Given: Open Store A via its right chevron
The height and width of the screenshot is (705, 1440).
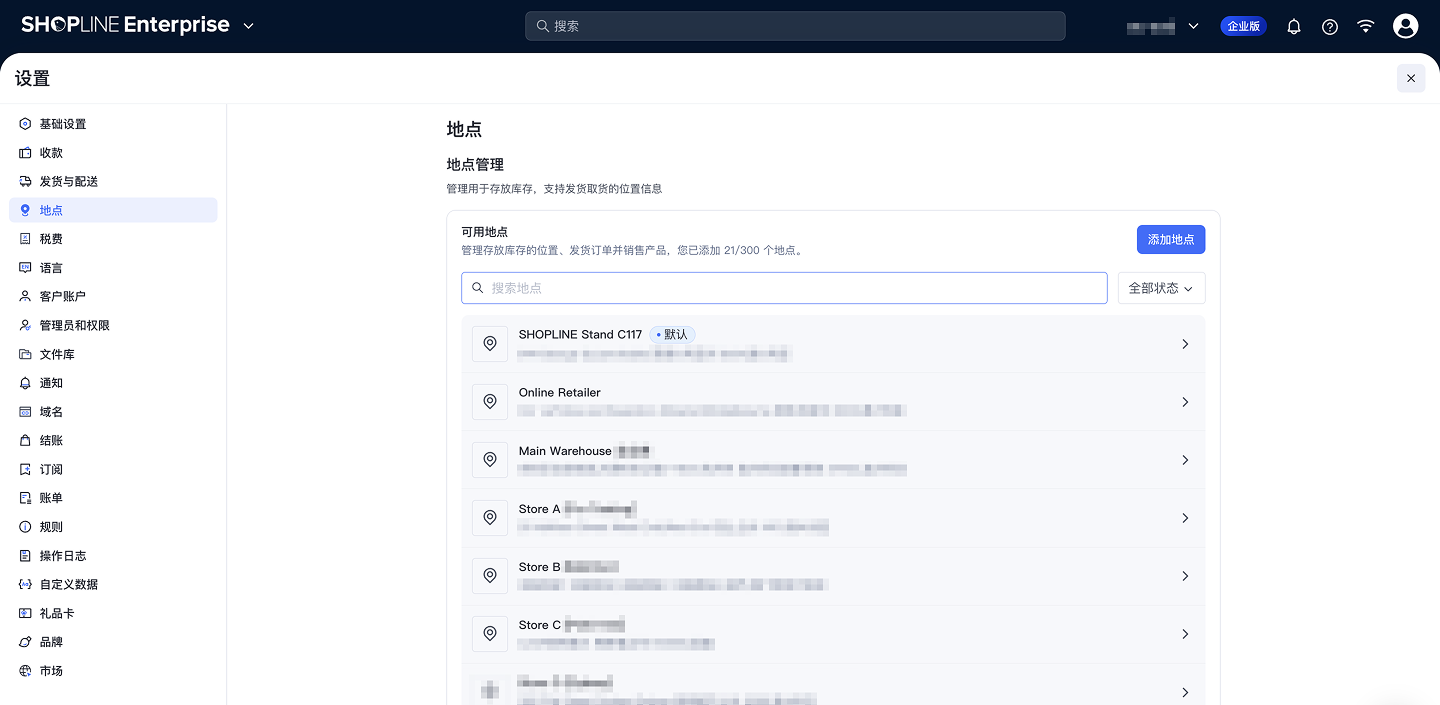Looking at the screenshot, I should point(1185,518).
